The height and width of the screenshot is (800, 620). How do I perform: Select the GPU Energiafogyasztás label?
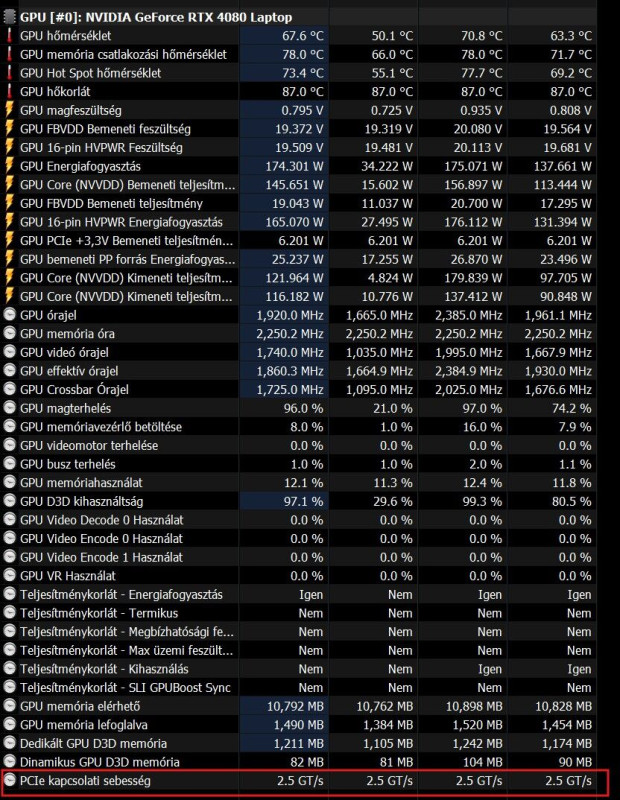[80, 166]
